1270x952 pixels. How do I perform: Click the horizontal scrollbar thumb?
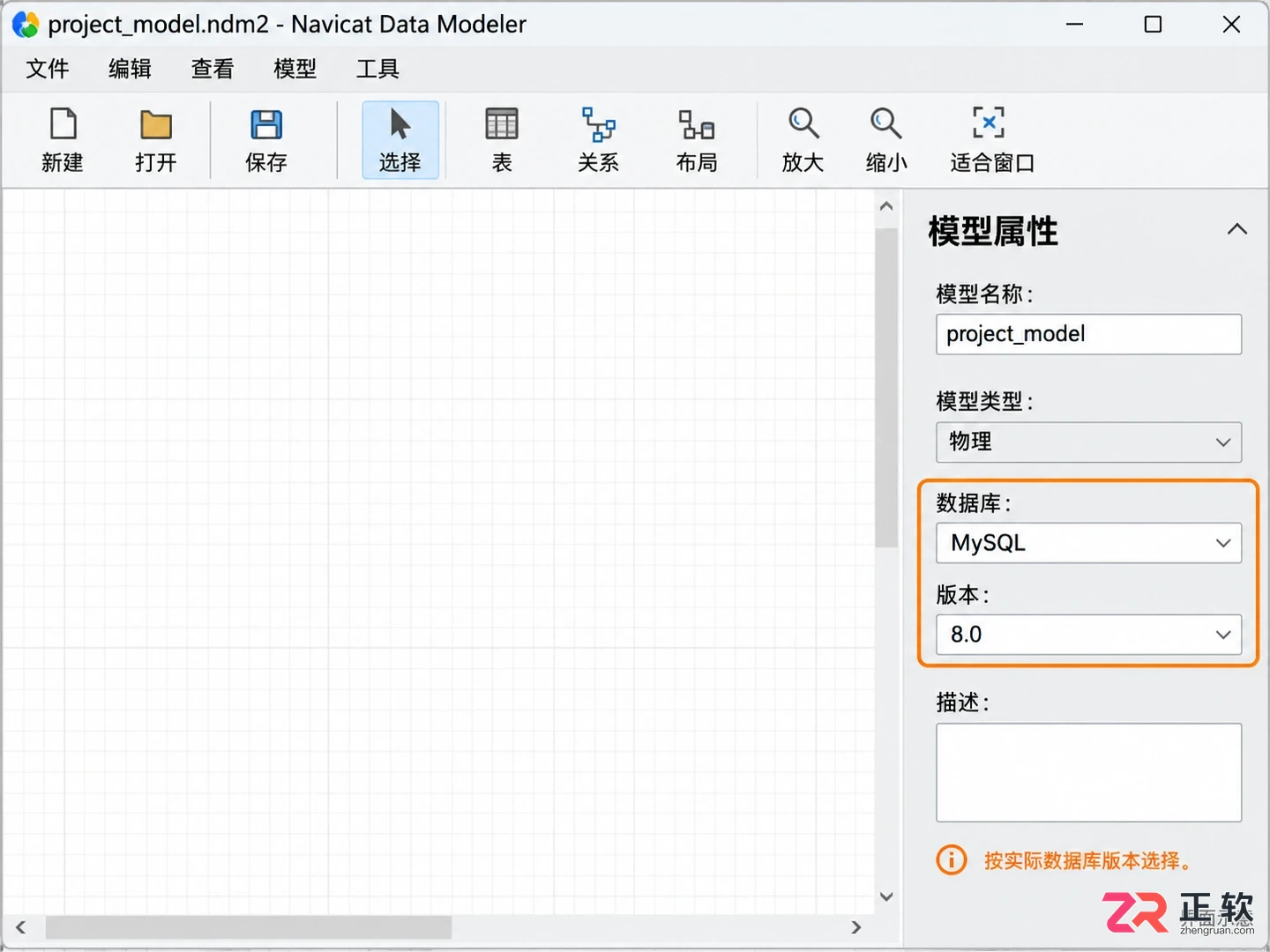pyautogui.click(x=249, y=927)
